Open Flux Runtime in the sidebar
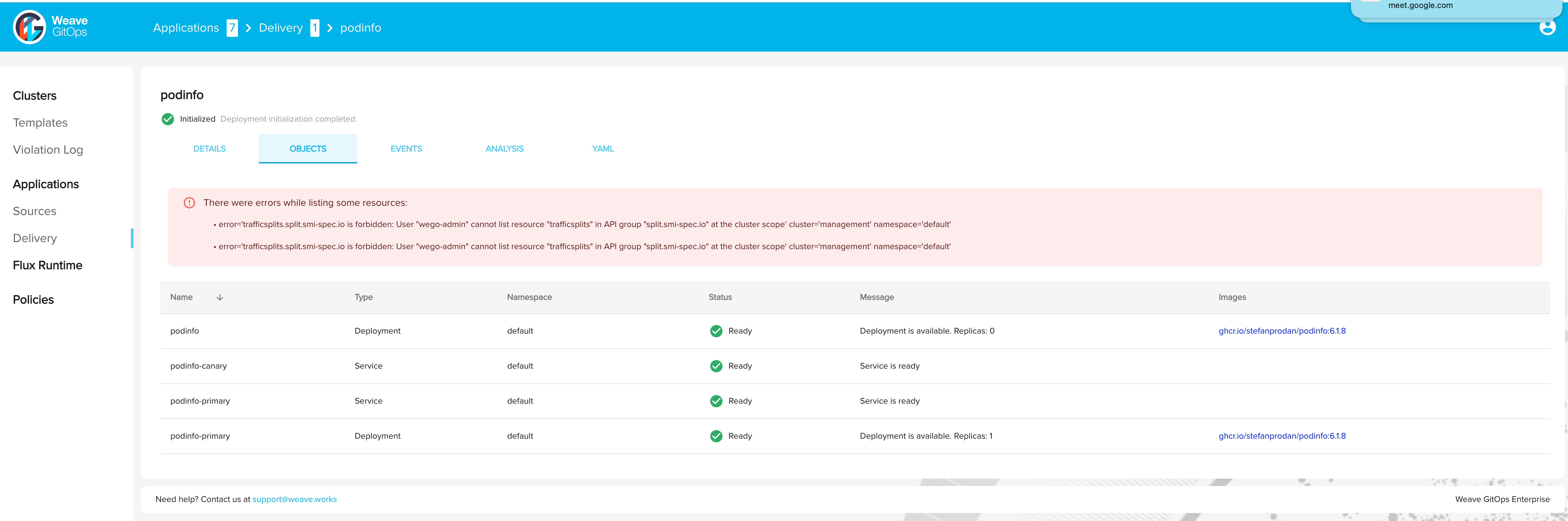Image resolution: width=1568 pixels, height=521 pixels. click(47, 265)
